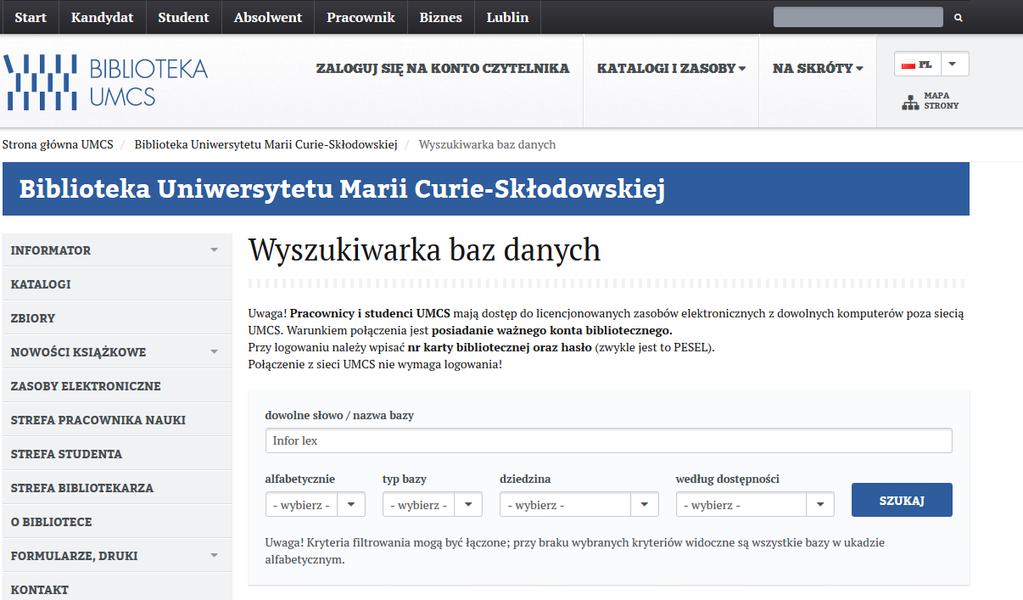Open the Katalogi sidebar link
The image size is (1023, 600).
click(x=117, y=284)
